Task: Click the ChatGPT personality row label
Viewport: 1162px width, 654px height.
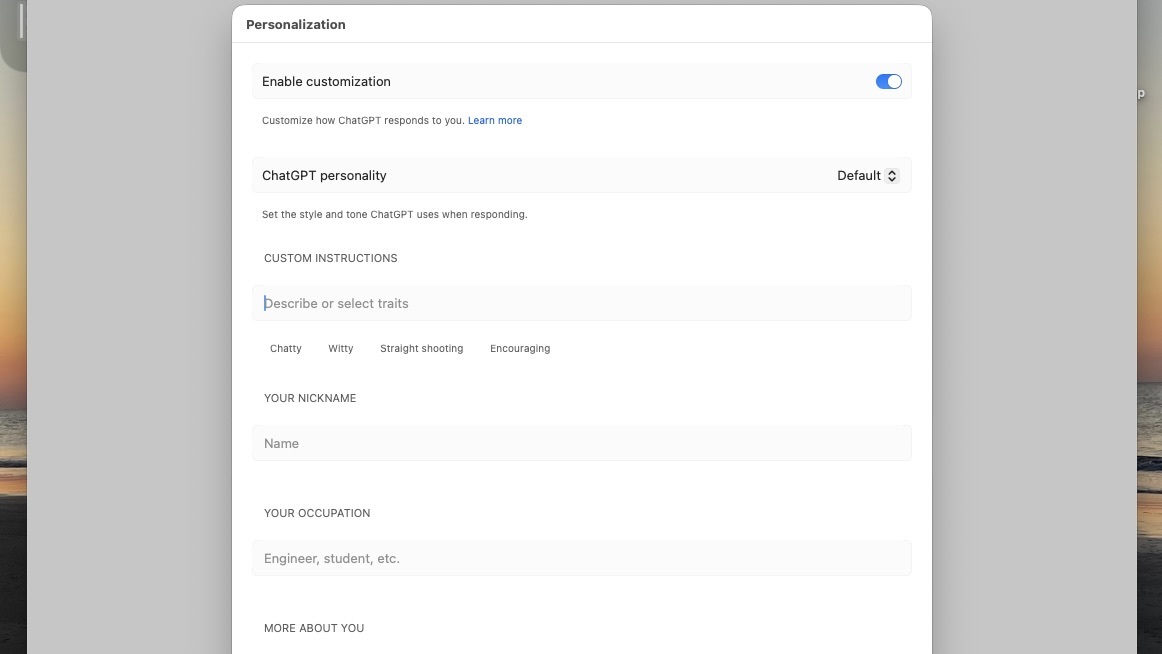Action: (324, 176)
